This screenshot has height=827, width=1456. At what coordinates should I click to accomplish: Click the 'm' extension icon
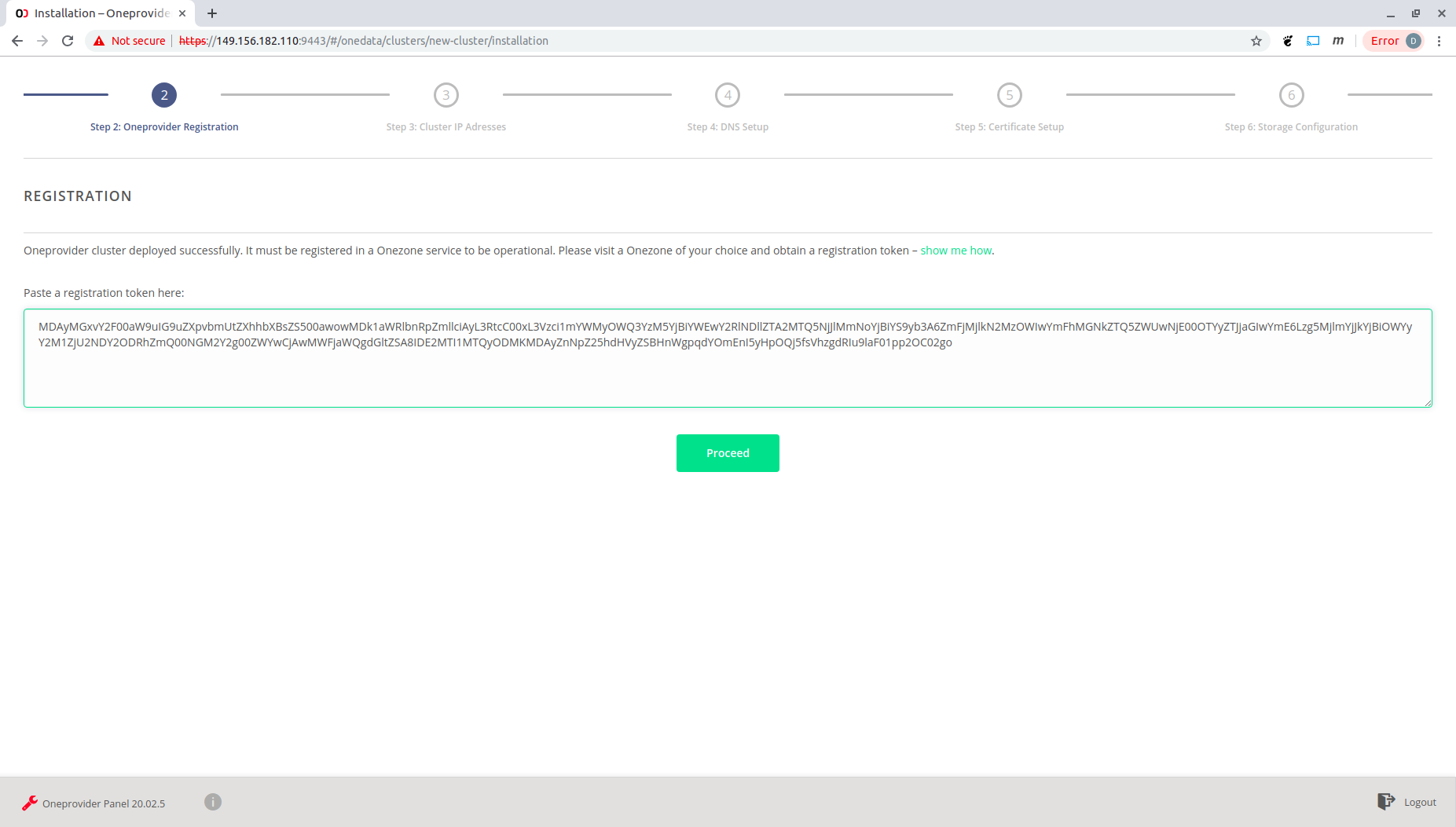click(x=1338, y=41)
